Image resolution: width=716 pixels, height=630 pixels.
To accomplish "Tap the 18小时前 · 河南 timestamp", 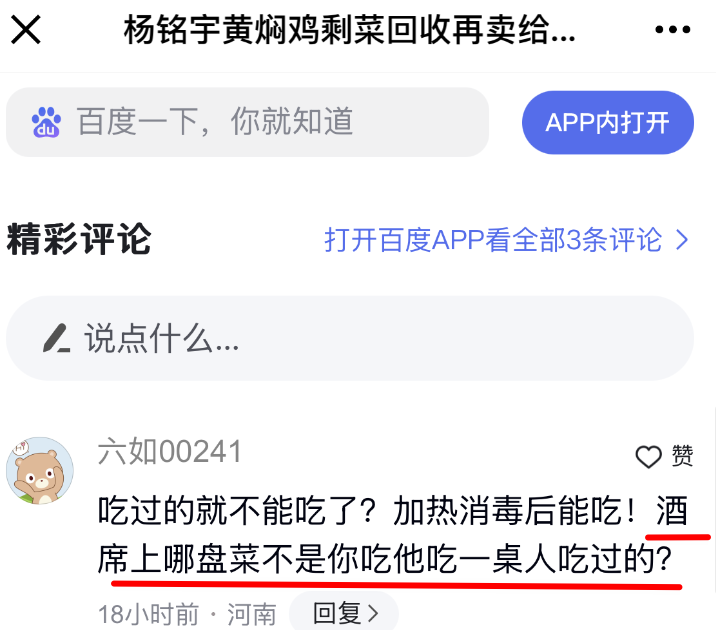I will point(187,614).
